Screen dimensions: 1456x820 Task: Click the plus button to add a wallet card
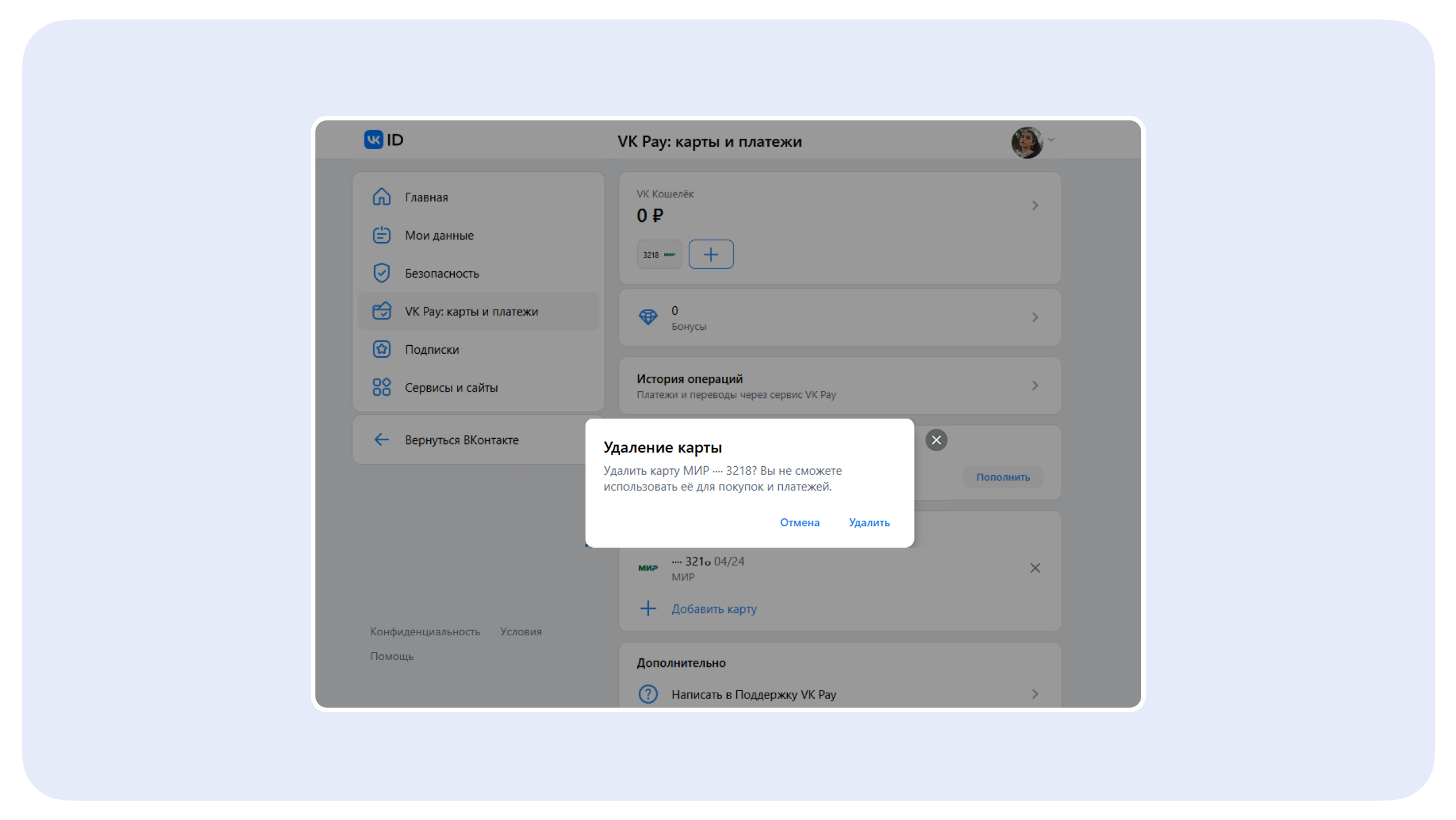[711, 254]
